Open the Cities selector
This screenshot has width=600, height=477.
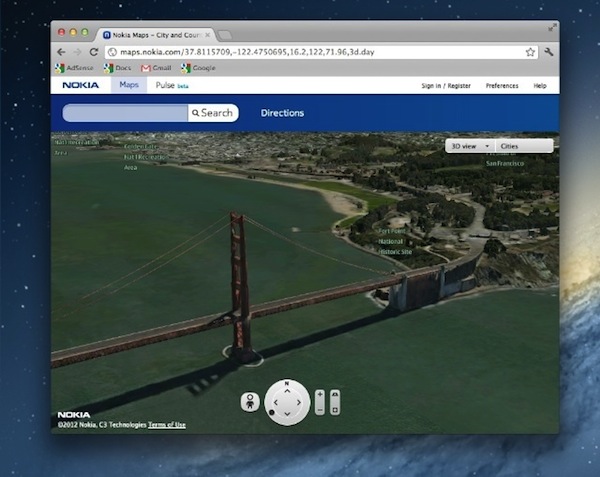[525, 146]
